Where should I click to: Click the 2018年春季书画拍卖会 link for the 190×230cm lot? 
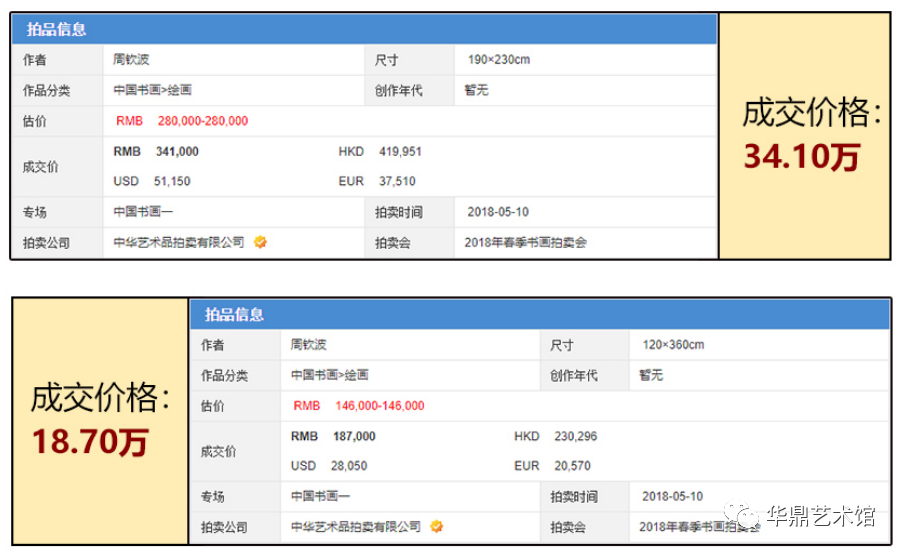(x=525, y=242)
